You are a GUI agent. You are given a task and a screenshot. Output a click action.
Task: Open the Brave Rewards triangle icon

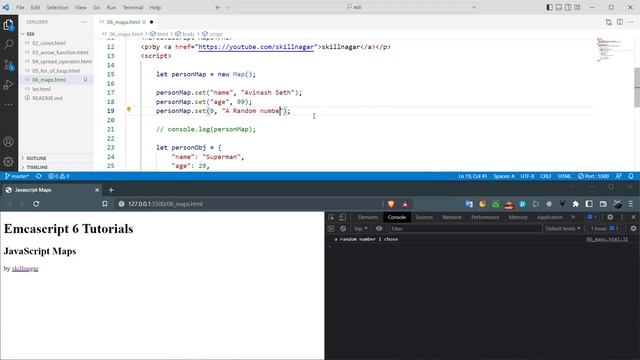point(405,204)
